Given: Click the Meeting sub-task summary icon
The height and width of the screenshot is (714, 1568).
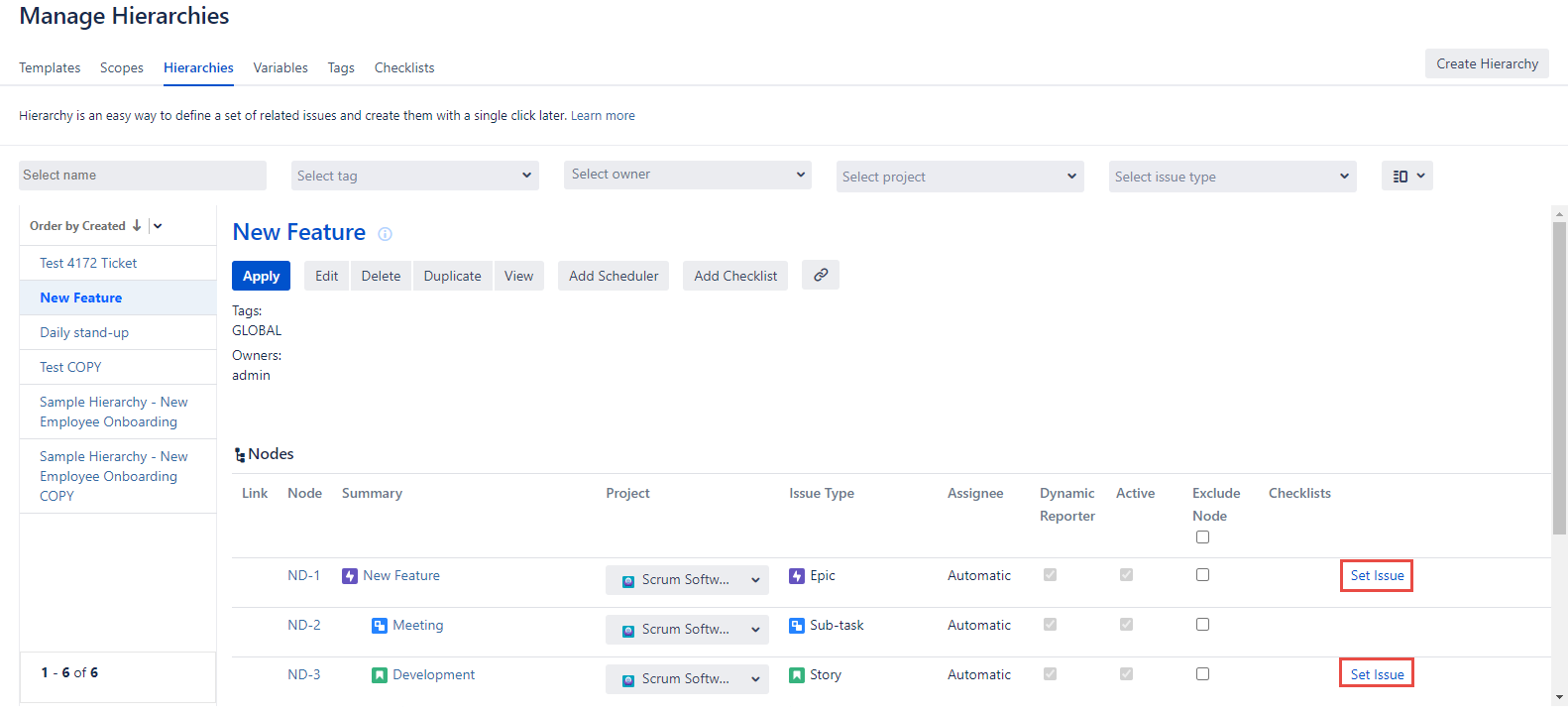Looking at the screenshot, I should coord(380,626).
